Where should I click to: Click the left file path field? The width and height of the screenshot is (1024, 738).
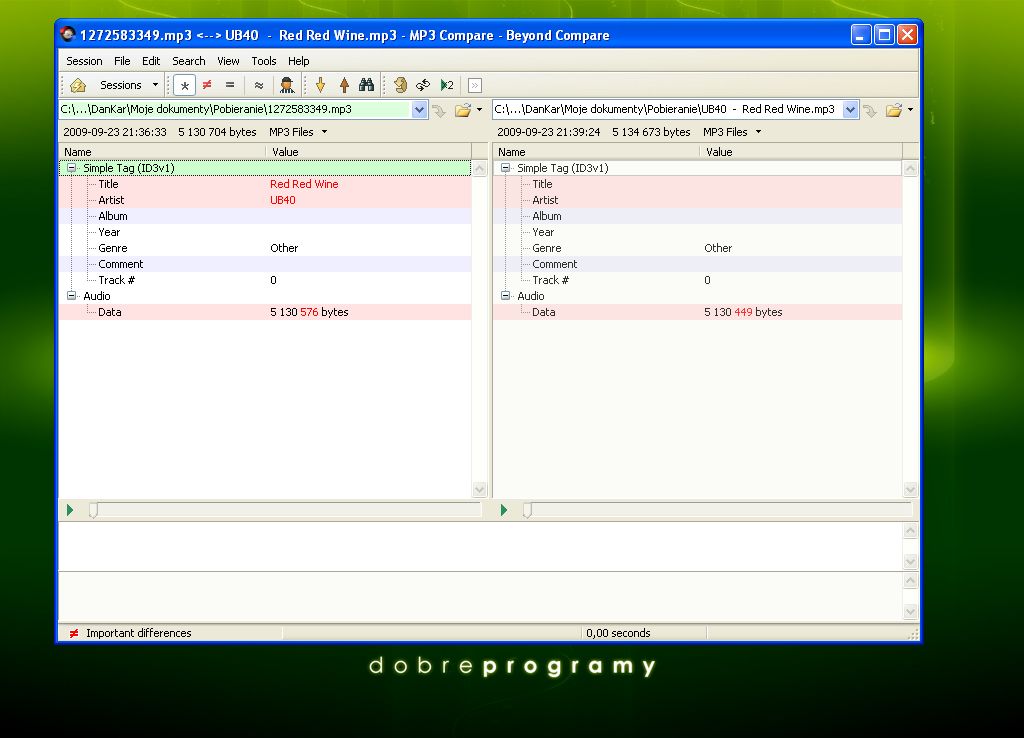pyautogui.click(x=234, y=109)
